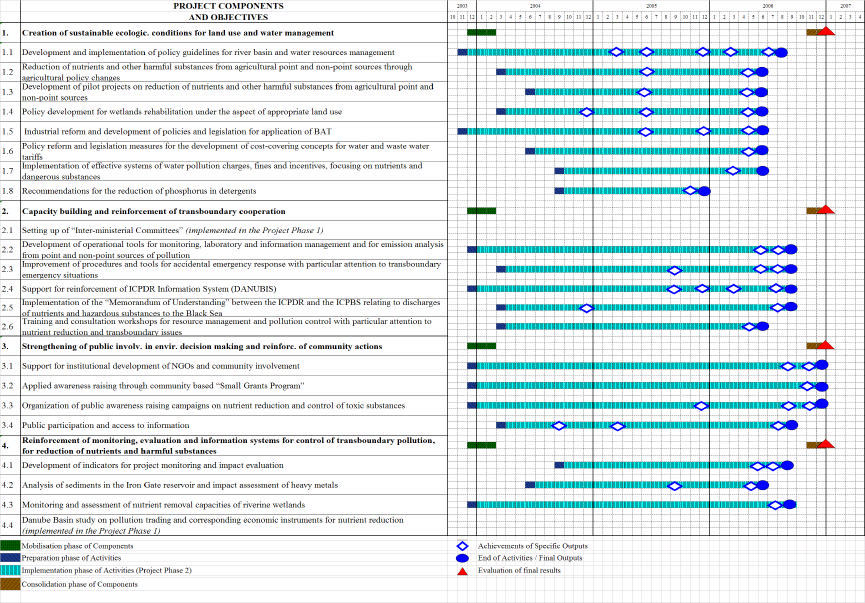Click the blue end circle on row 3.1

[821, 366]
